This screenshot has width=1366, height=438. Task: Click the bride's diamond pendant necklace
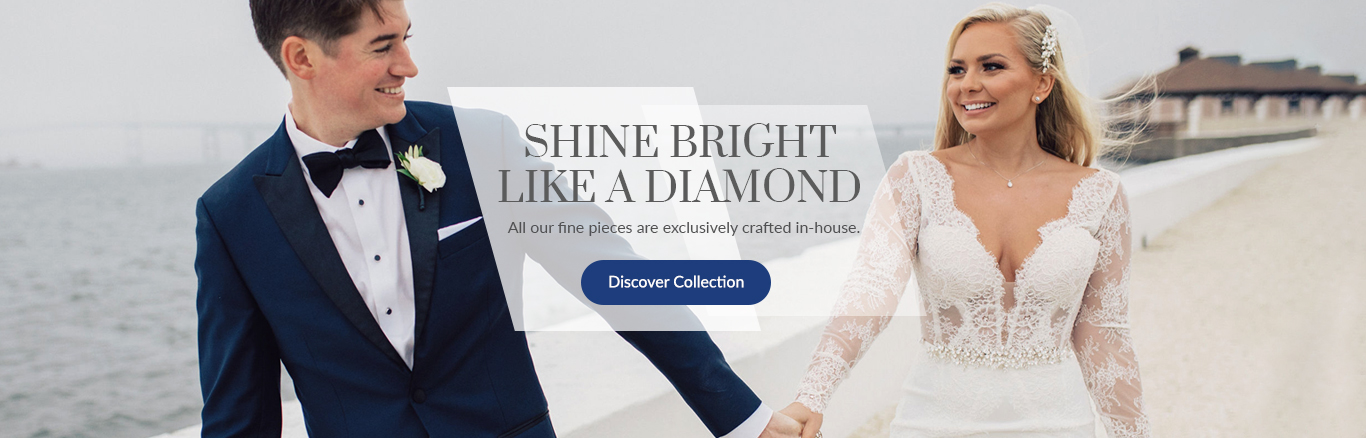[x=1010, y=184]
